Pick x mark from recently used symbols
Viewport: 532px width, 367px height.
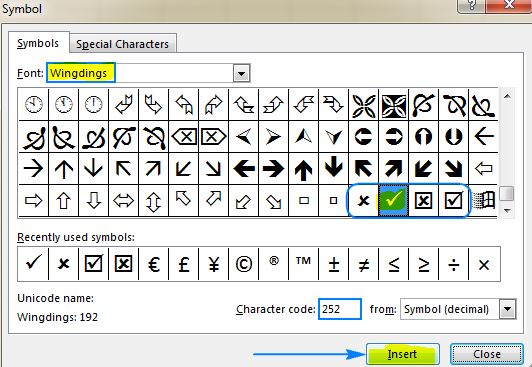(63, 264)
